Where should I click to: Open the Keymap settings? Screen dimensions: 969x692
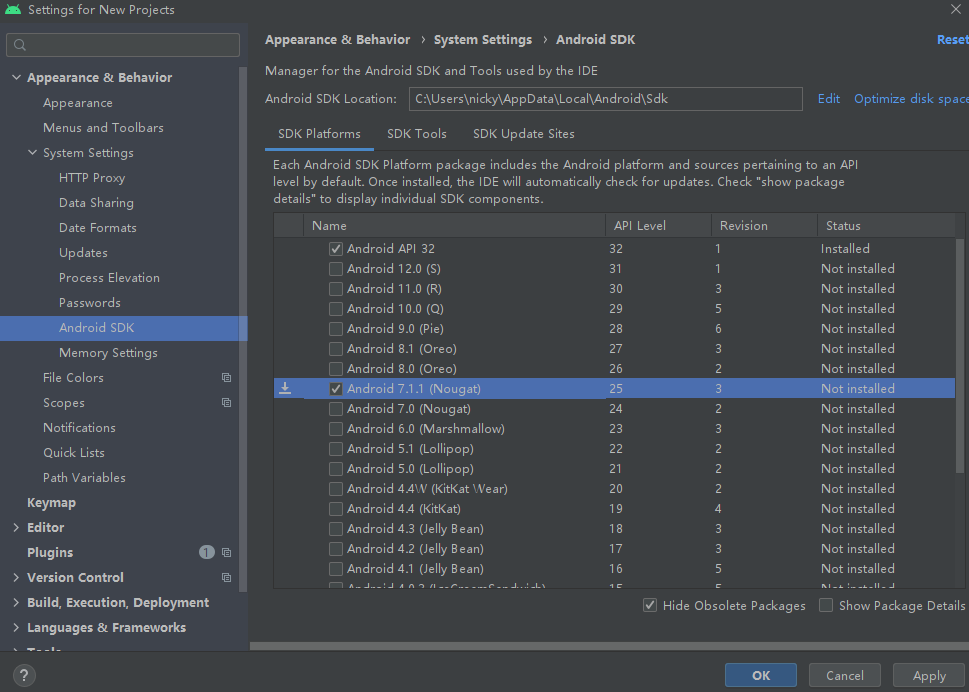tap(51, 503)
